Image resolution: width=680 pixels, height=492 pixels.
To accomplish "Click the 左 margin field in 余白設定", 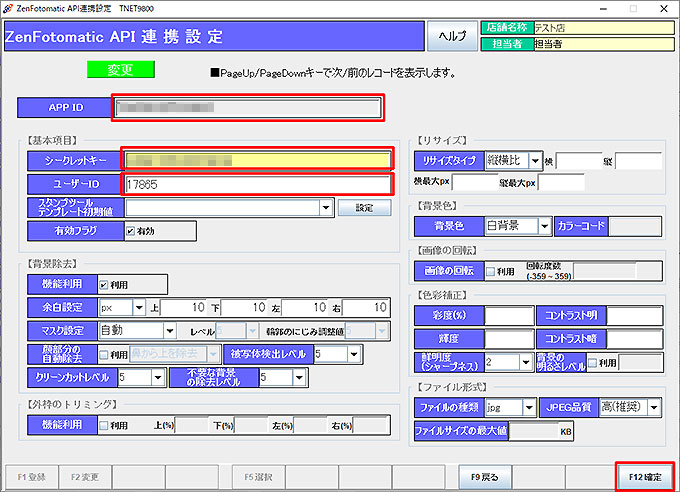I will (304, 308).
